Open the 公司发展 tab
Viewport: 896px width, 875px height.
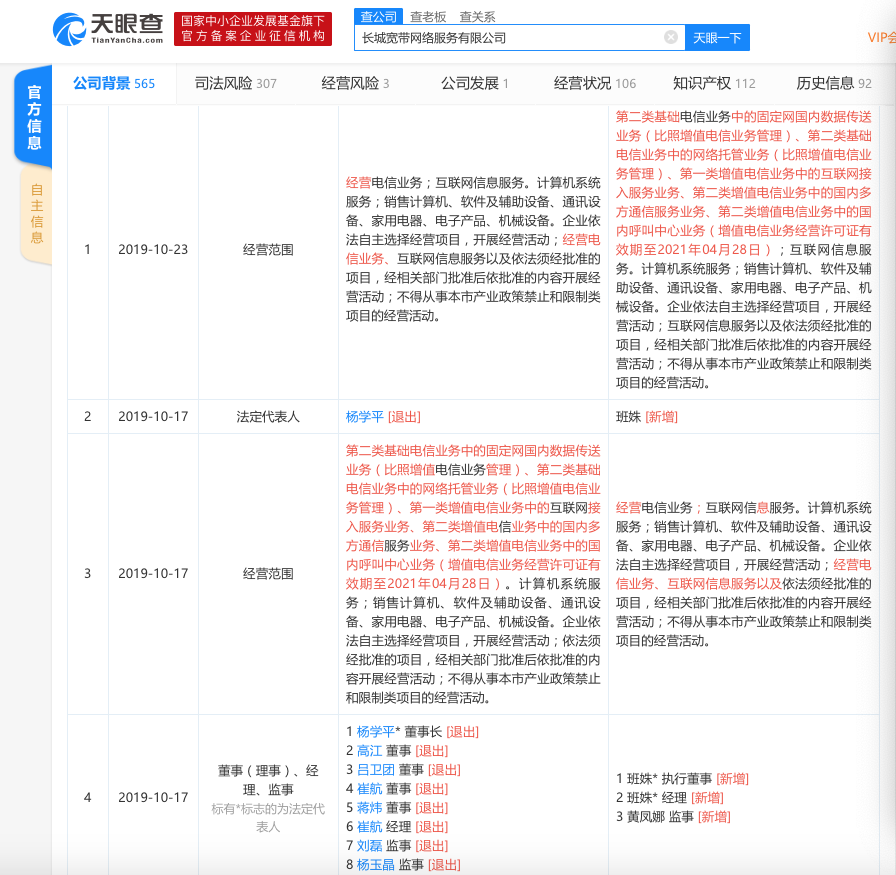pos(475,83)
